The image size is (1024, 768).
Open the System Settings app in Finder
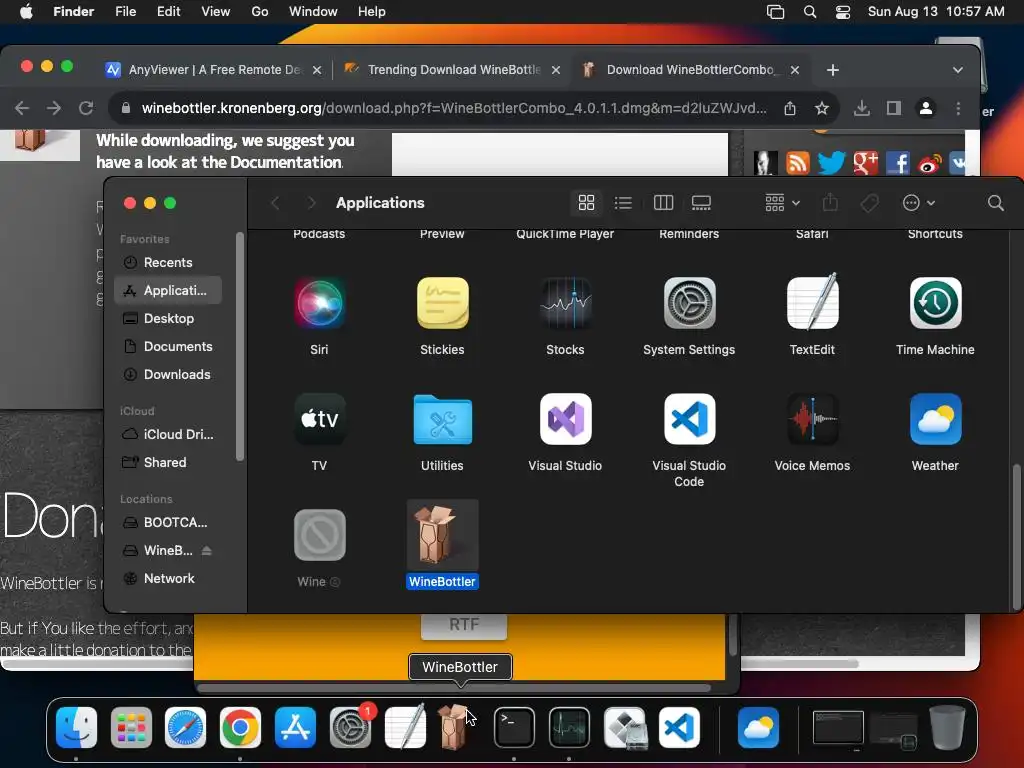[x=689, y=303]
